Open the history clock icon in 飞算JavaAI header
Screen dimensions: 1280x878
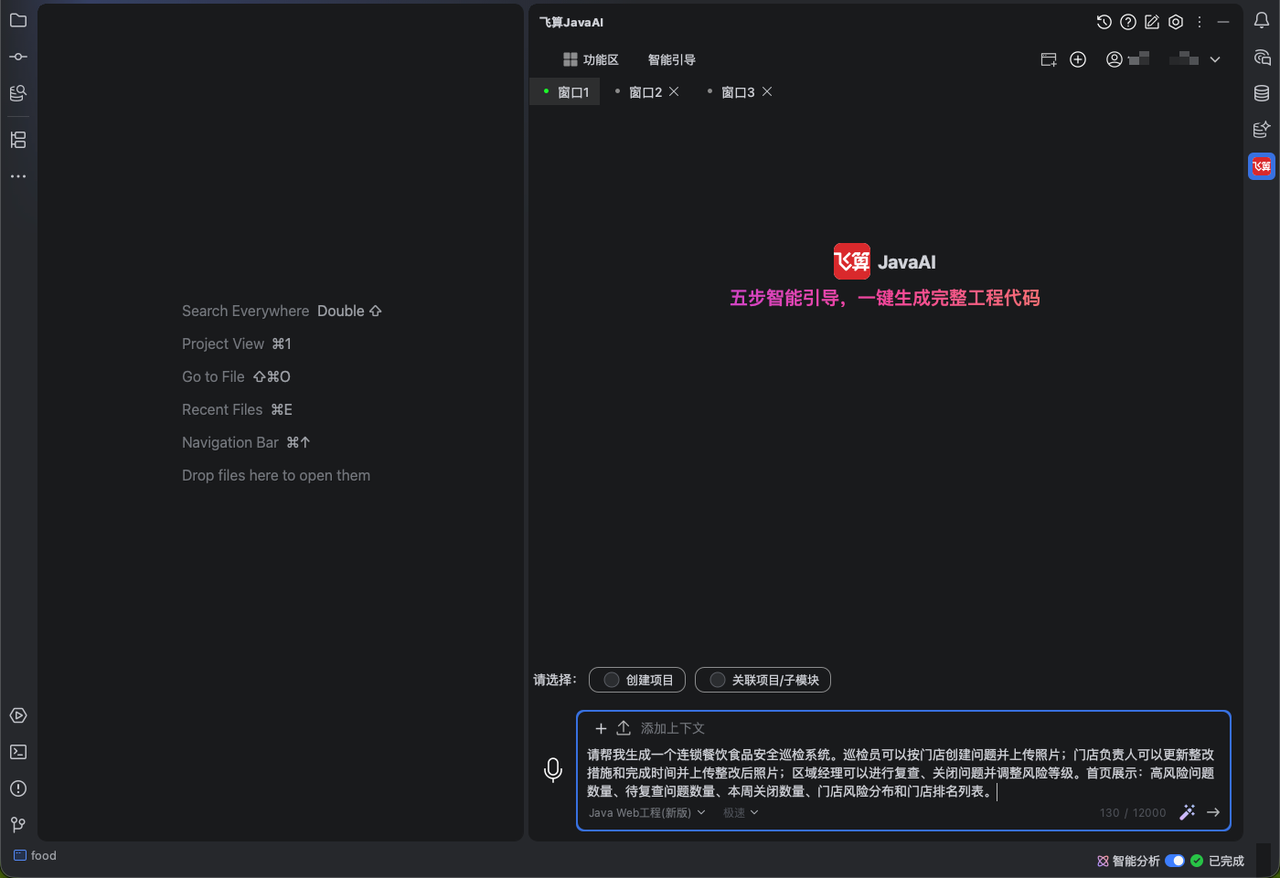click(1104, 22)
